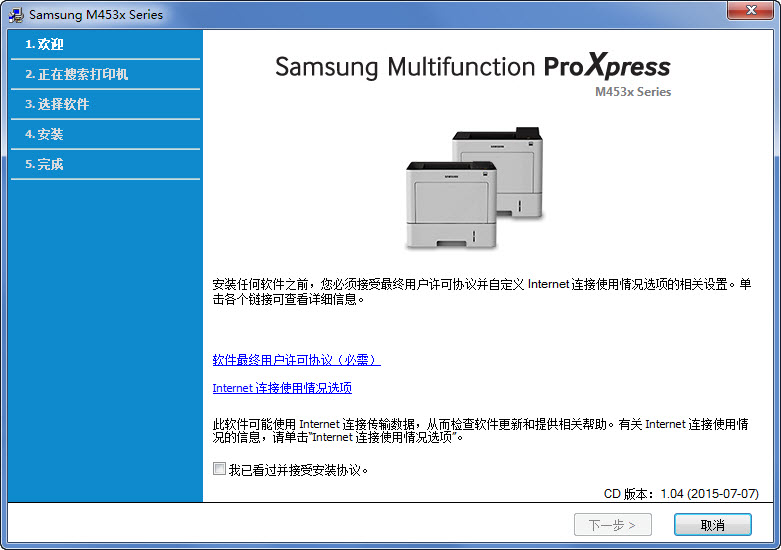Screen dimensions: 781x550
Task: Click the Samsung M453x Series window title
Action: coord(96,15)
